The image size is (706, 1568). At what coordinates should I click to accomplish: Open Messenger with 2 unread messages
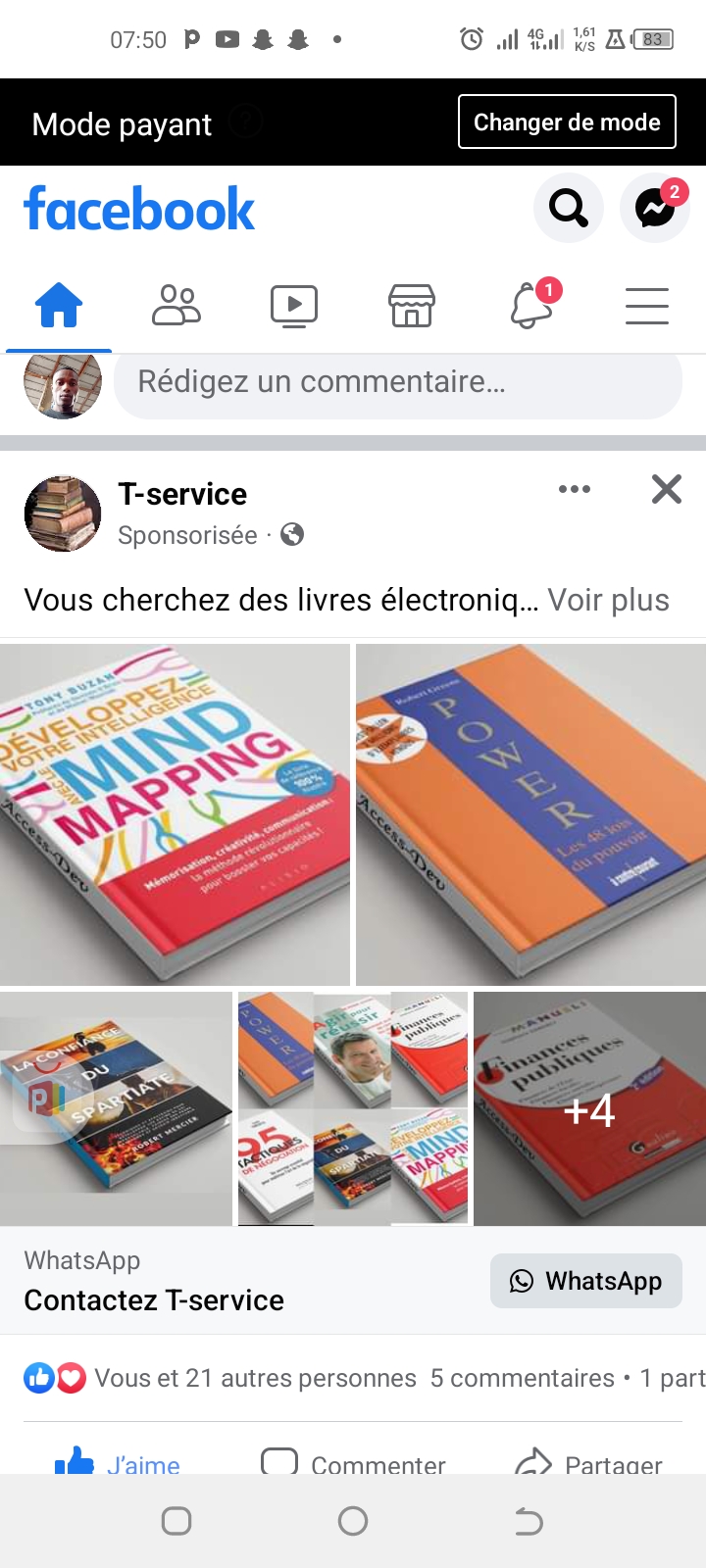(655, 208)
